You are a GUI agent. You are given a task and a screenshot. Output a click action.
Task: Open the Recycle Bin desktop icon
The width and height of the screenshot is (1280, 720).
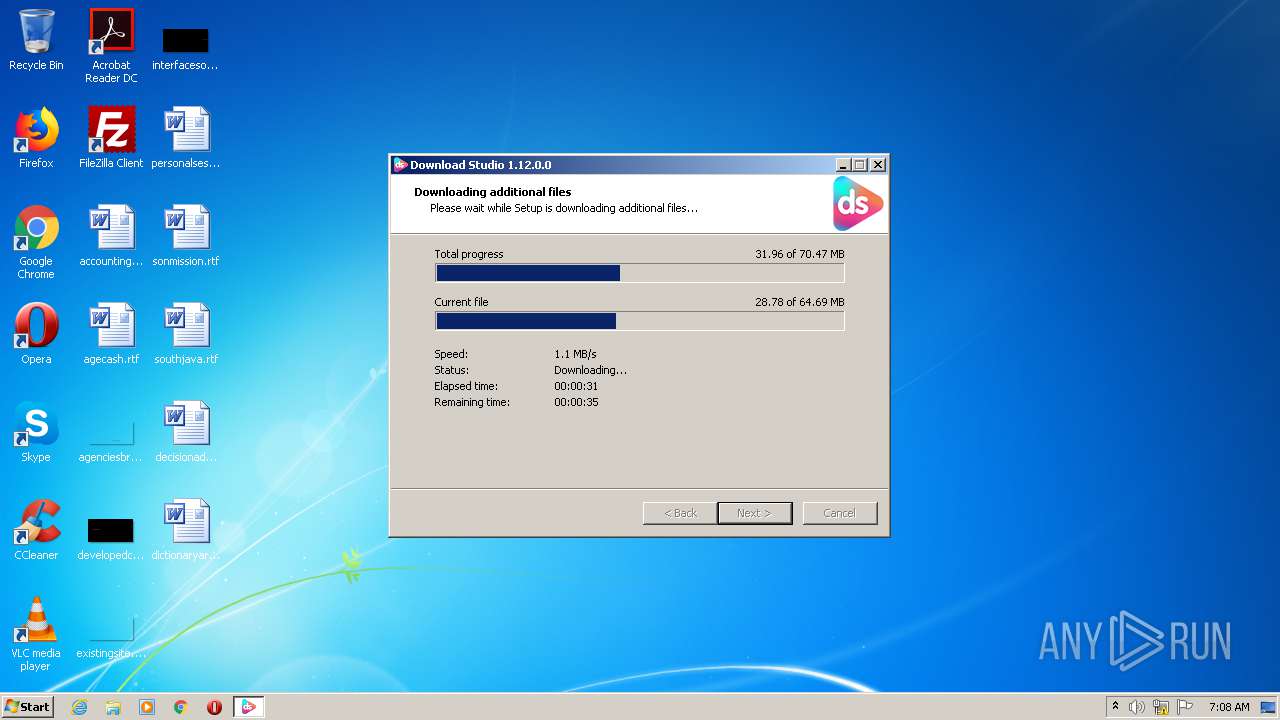coord(36,40)
